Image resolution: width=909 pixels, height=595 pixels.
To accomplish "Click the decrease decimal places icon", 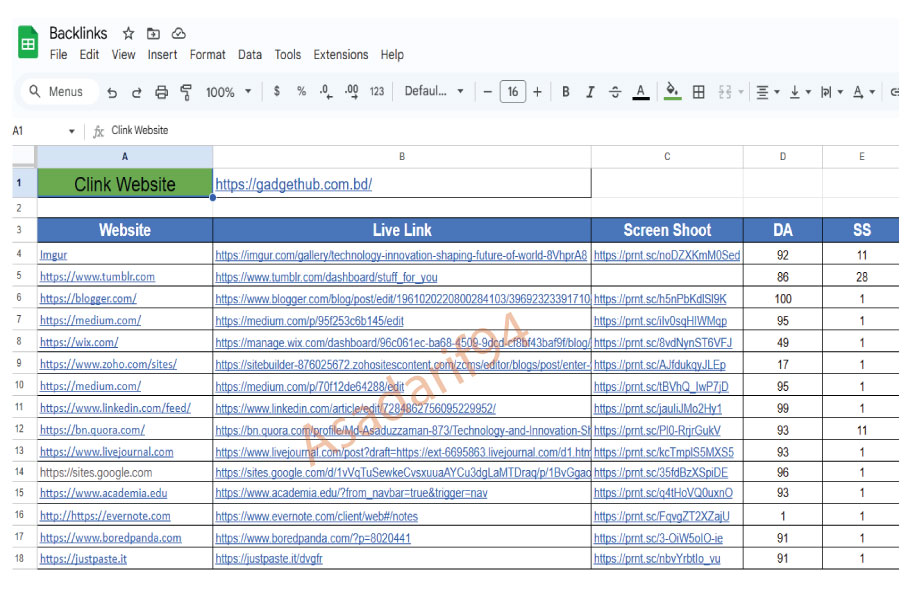I will pos(326,90).
